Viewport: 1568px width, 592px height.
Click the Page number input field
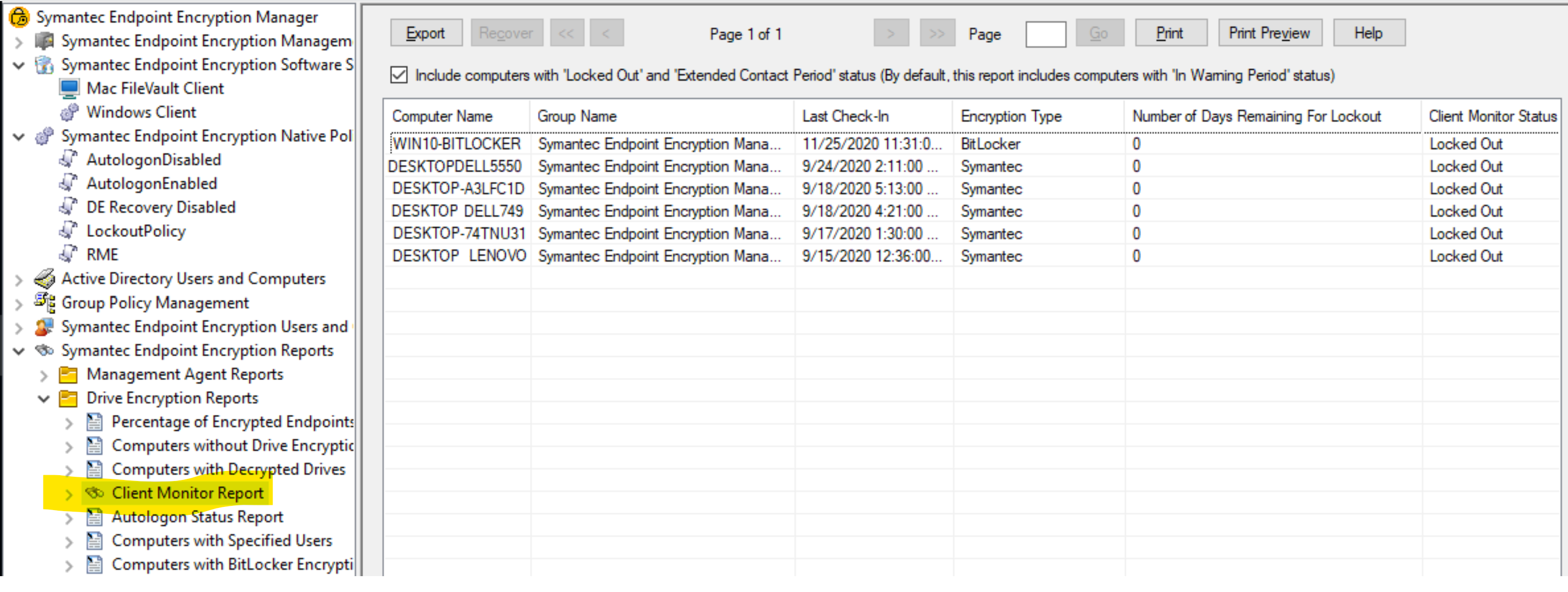(x=1046, y=34)
